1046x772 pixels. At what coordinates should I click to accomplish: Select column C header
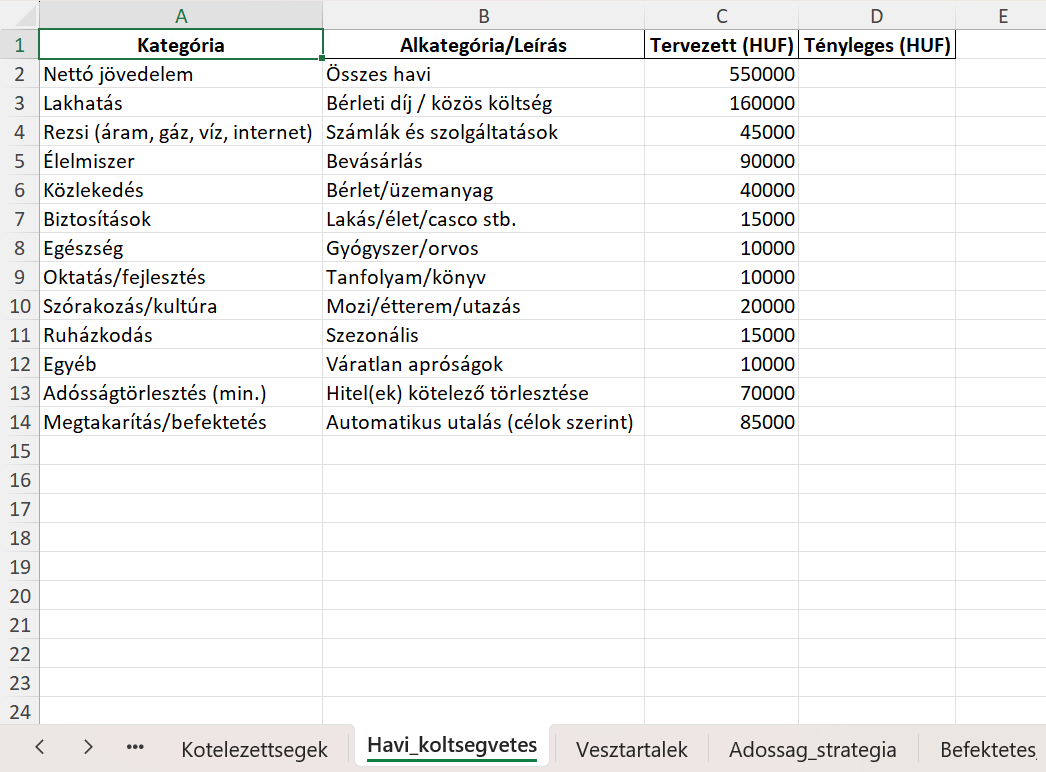click(x=721, y=15)
